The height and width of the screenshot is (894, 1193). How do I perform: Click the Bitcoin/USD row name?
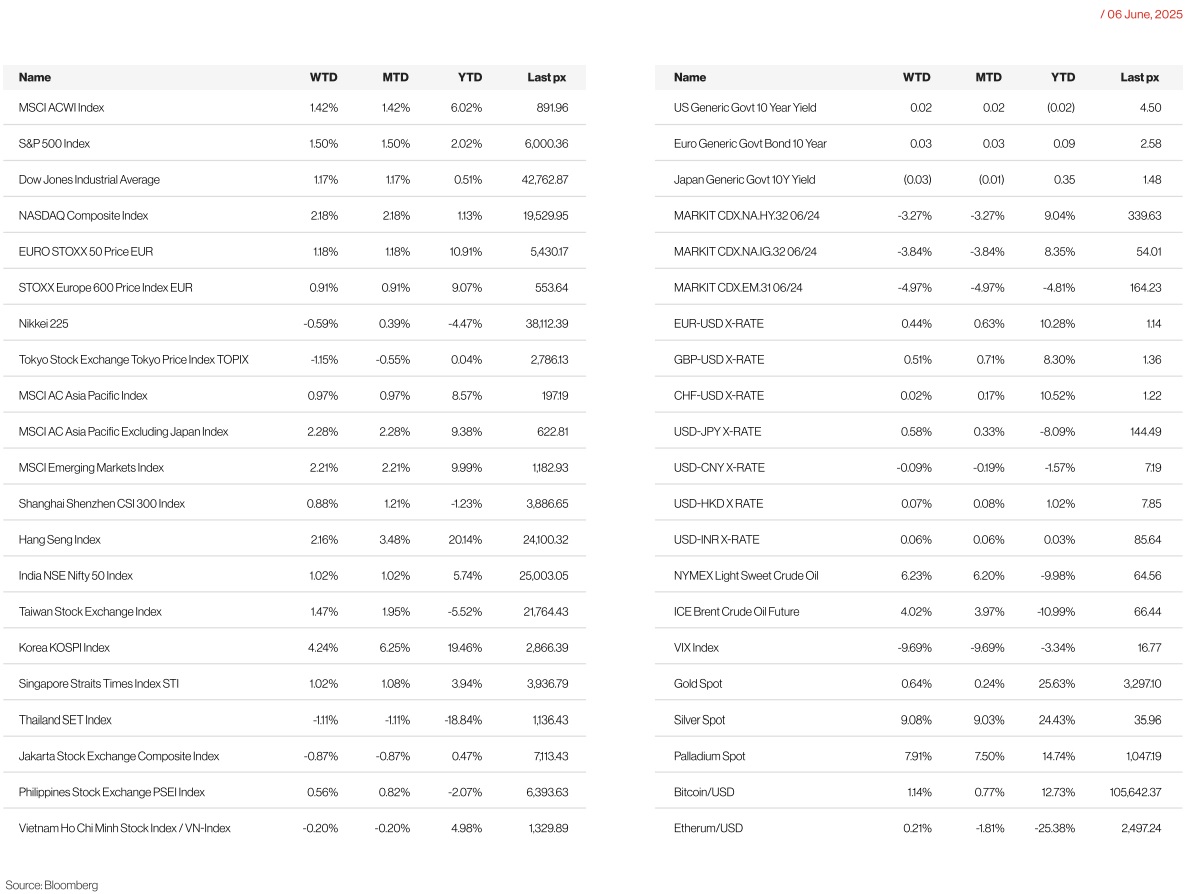[x=704, y=792]
